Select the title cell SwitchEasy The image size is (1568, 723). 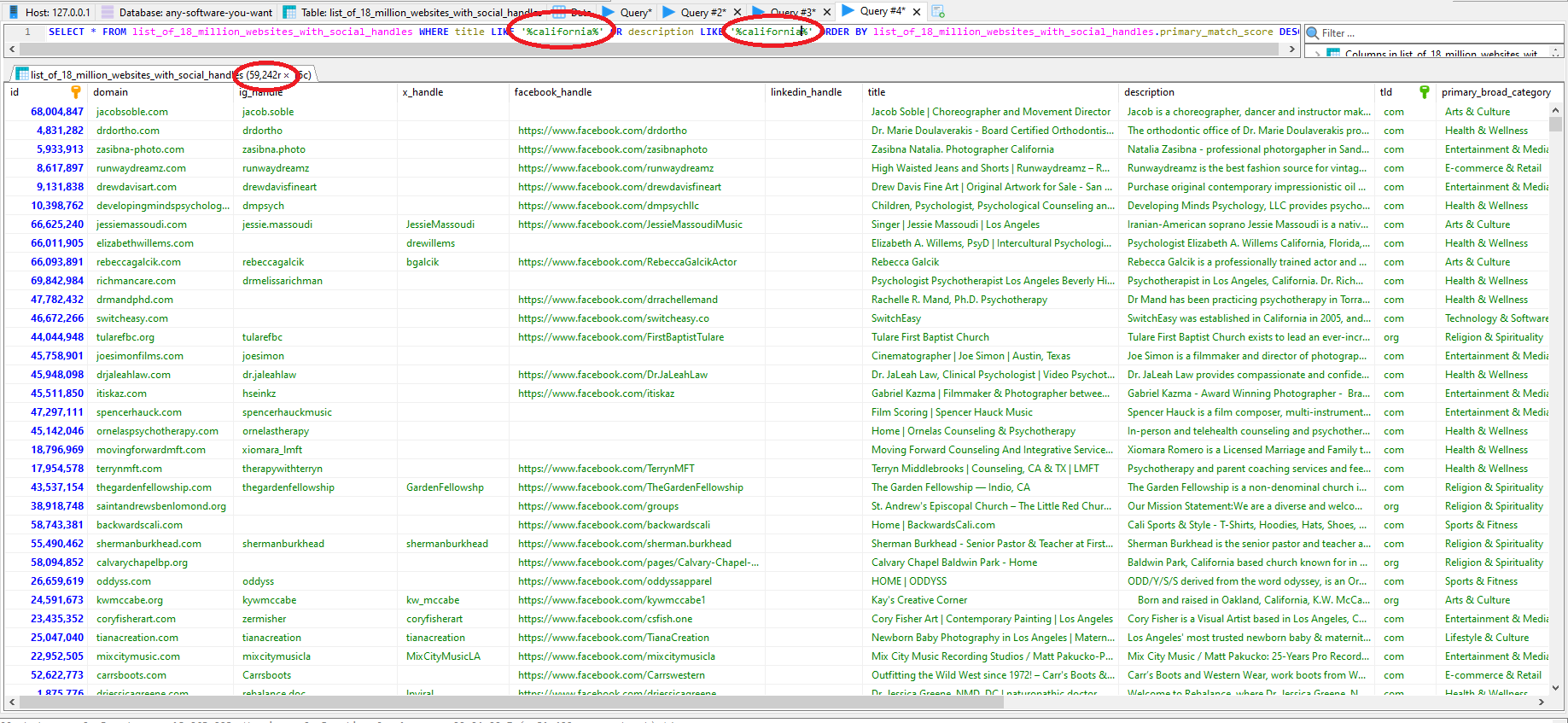pos(990,318)
